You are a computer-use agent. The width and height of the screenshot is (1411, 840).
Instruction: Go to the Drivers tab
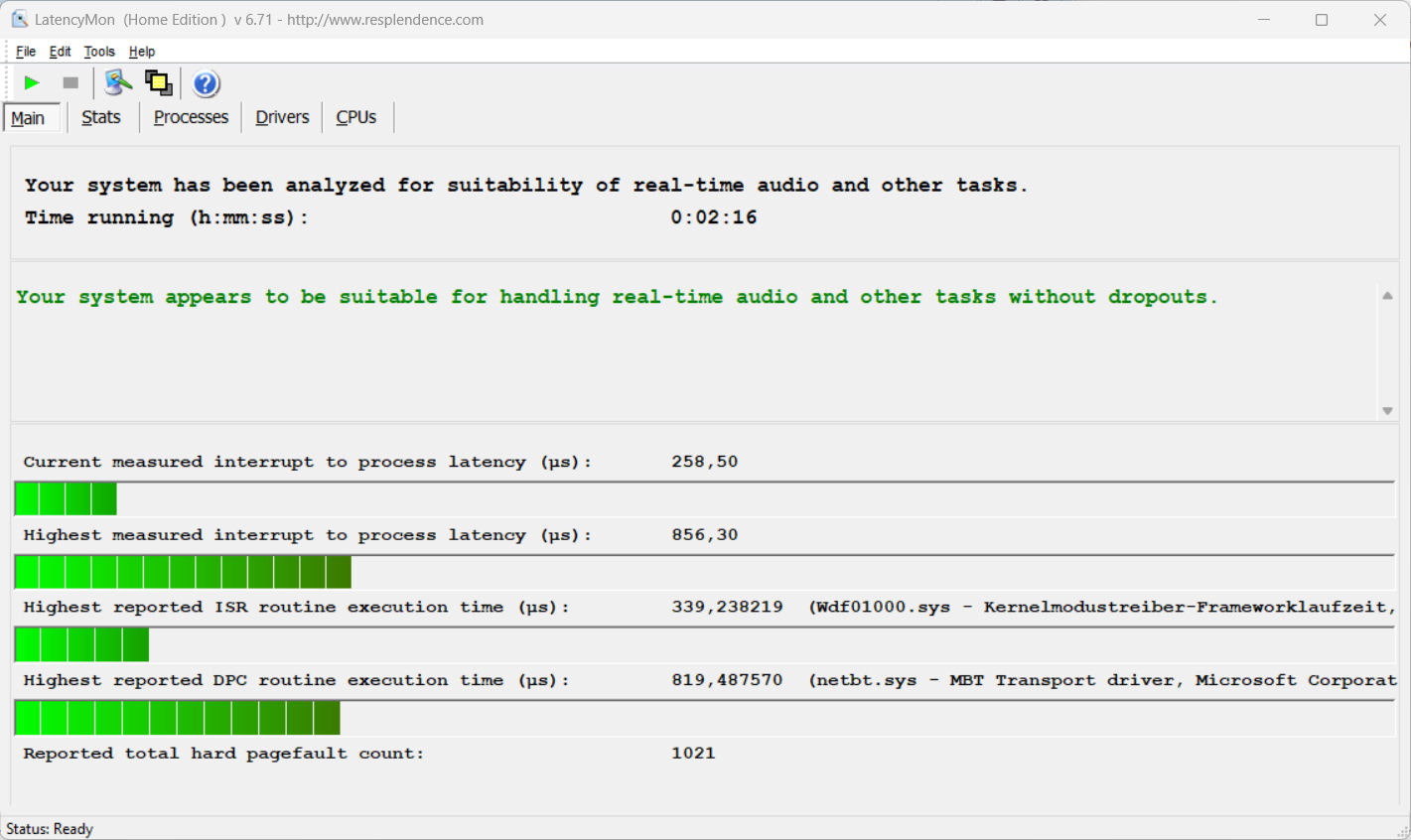(x=282, y=117)
